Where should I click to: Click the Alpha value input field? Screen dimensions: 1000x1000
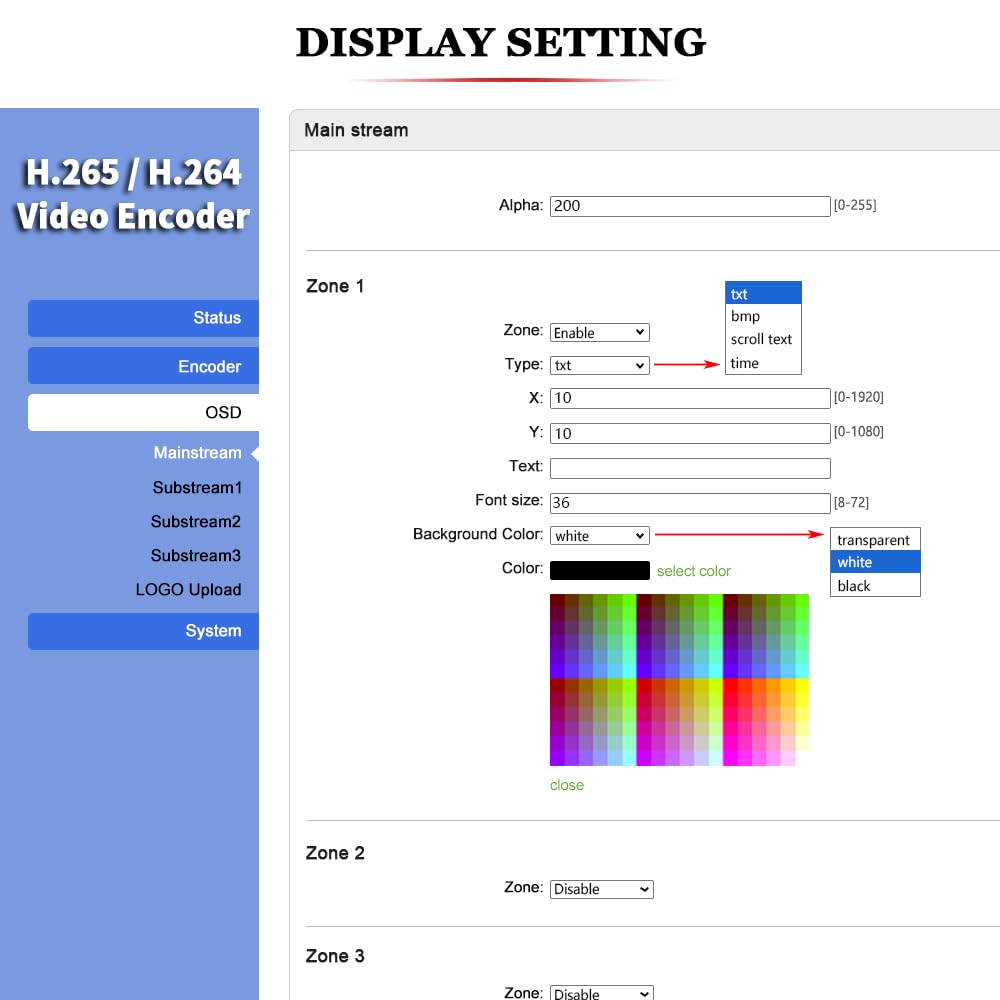click(690, 205)
